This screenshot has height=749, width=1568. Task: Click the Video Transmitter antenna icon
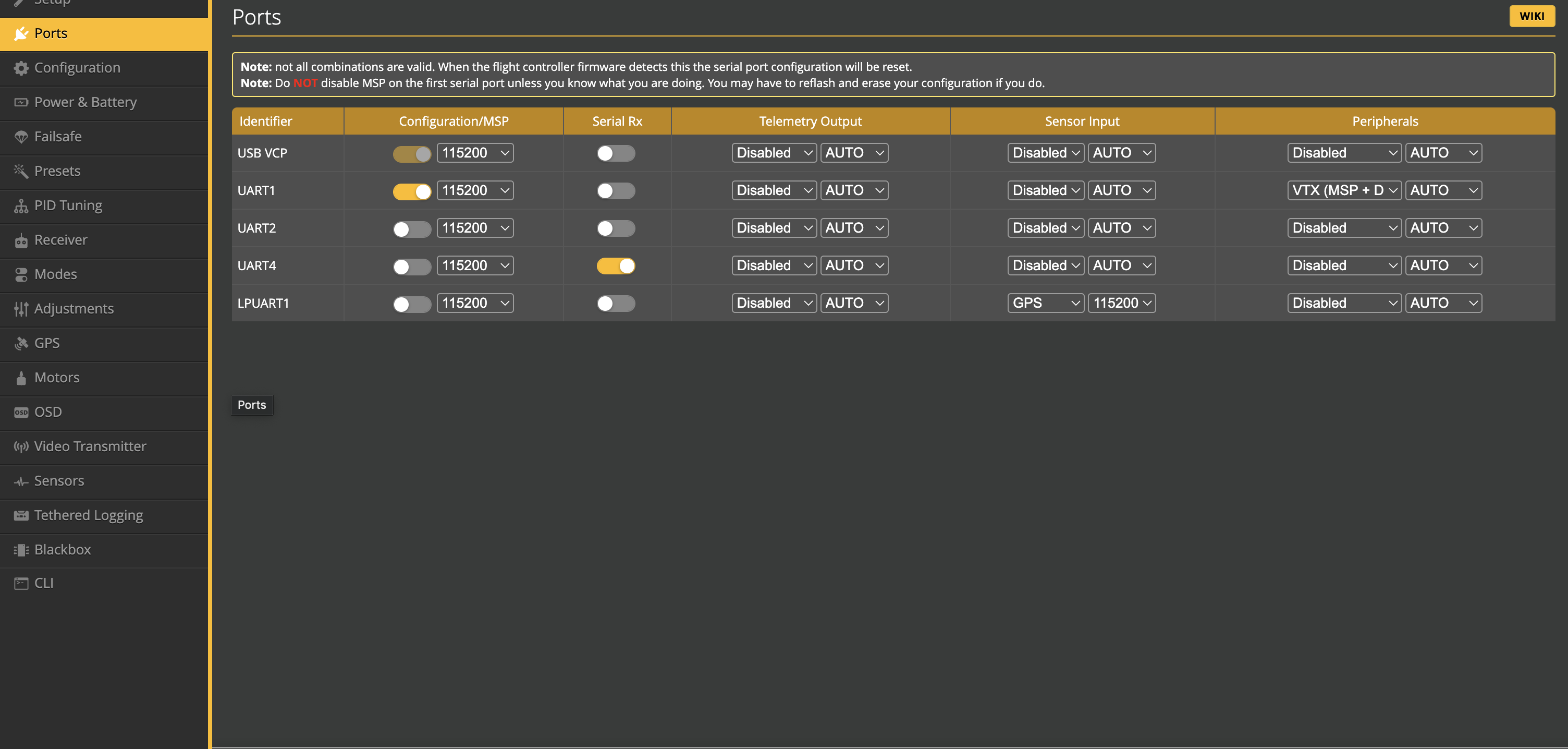(x=21, y=447)
